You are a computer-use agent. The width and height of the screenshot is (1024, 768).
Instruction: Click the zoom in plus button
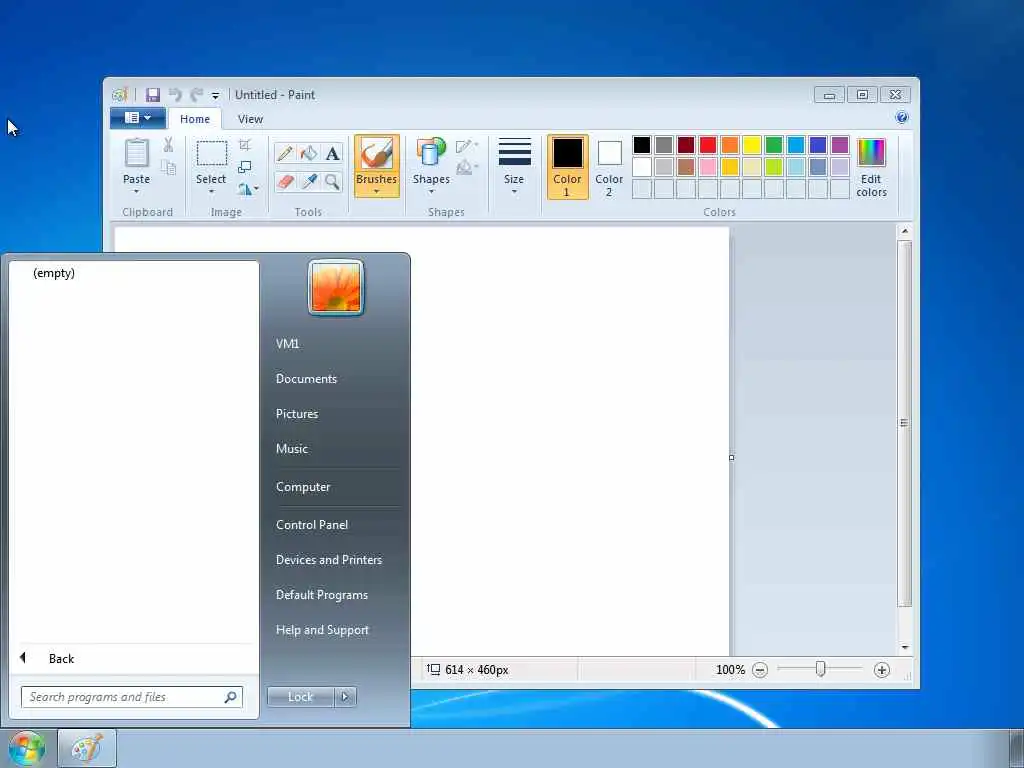point(882,670)
